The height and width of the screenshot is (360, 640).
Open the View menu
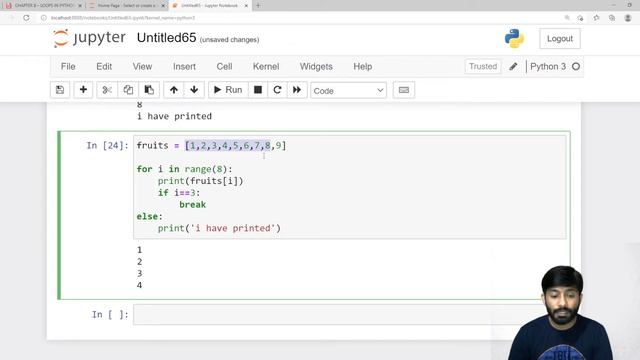pyautogui.click(x=142, y=67)
